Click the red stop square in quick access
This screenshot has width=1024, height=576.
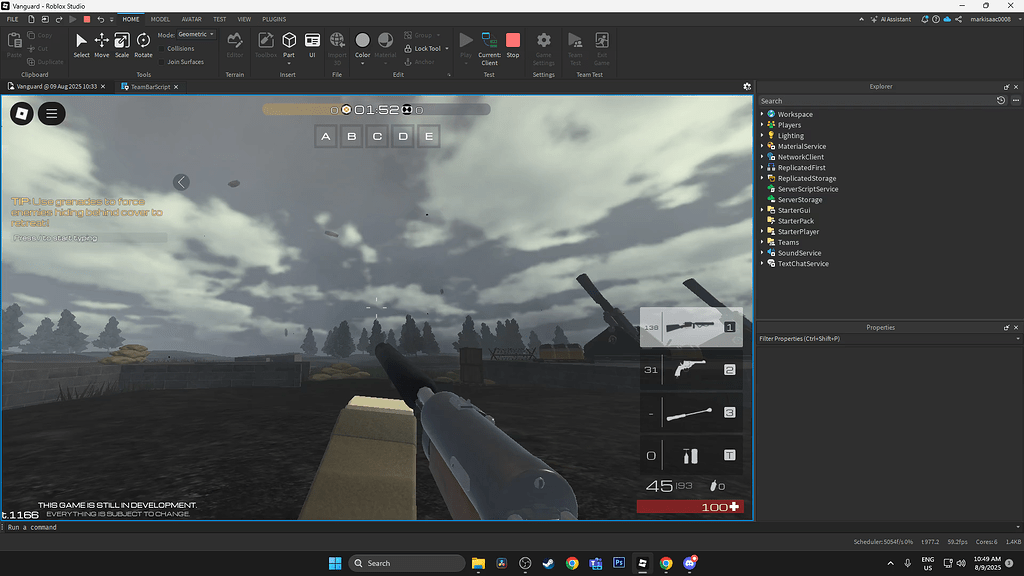(x=87, y=19)
